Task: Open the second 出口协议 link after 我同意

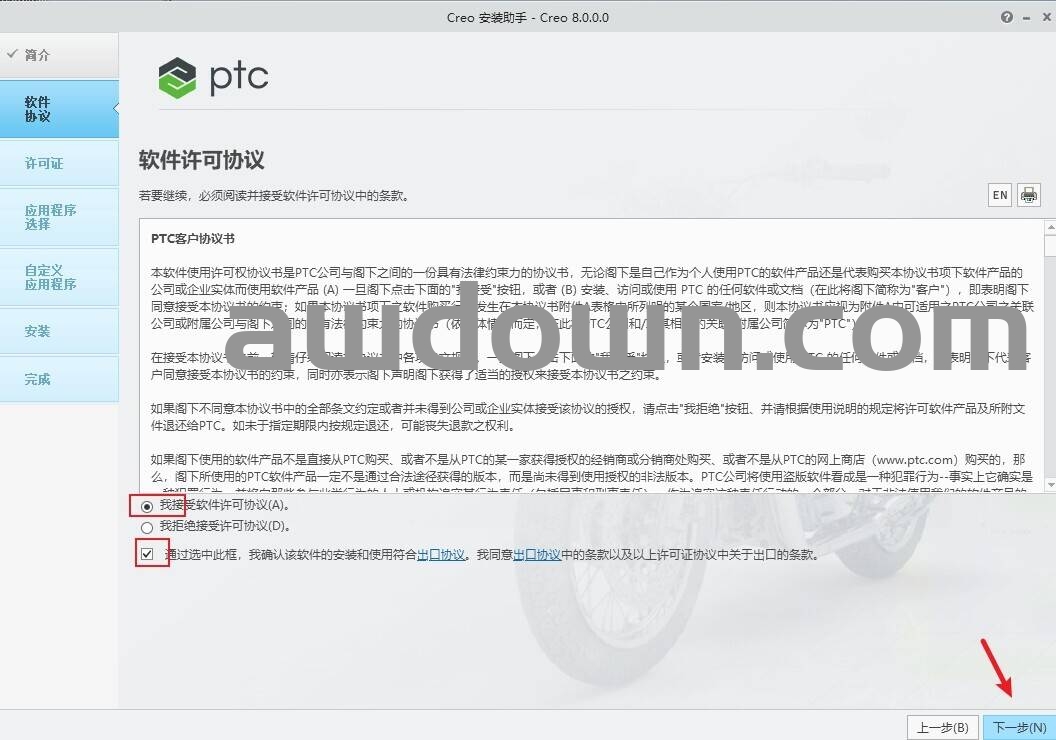Action: (x=537, y=555)
